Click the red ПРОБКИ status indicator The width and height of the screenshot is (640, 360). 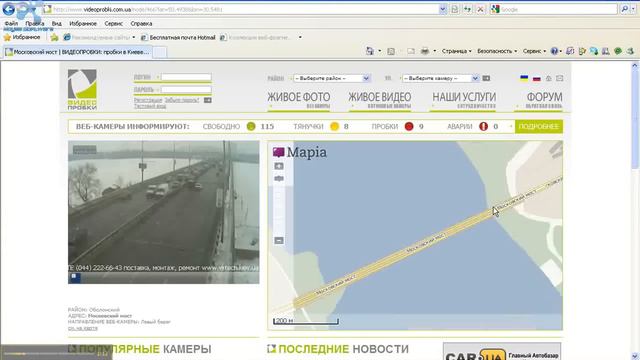[409, 127]
